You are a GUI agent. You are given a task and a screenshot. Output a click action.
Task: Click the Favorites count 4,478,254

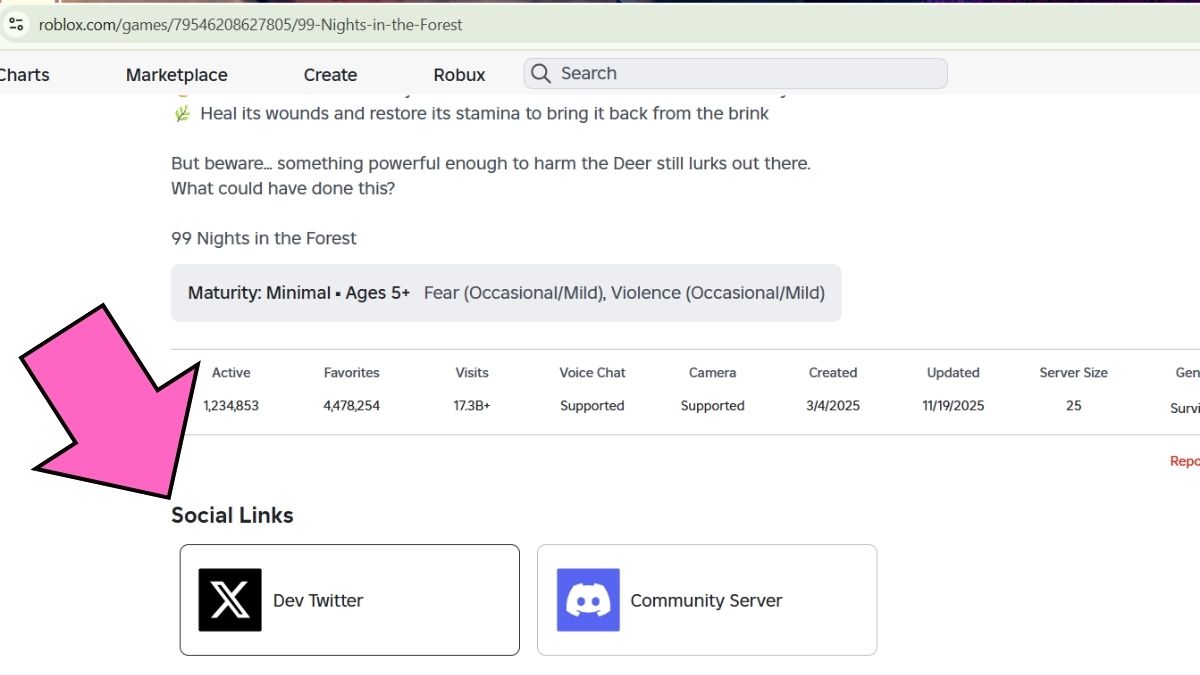pos(351,405)
